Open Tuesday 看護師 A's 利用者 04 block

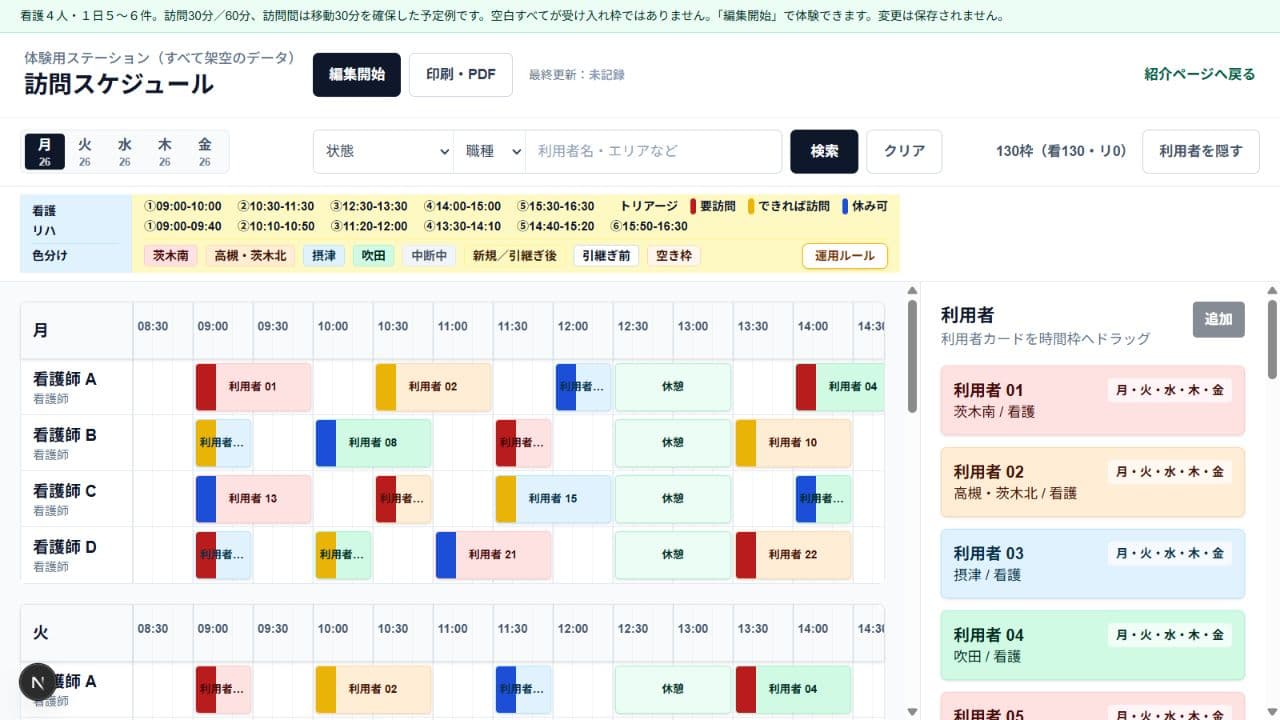point(793,690)
